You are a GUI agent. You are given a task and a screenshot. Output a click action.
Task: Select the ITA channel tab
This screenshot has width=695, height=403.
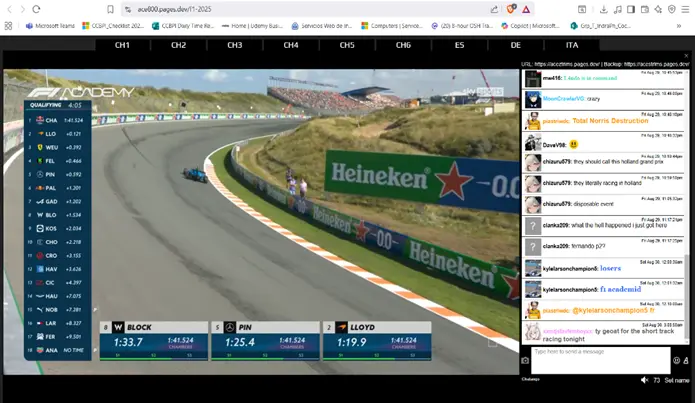(x=572, y=45)
